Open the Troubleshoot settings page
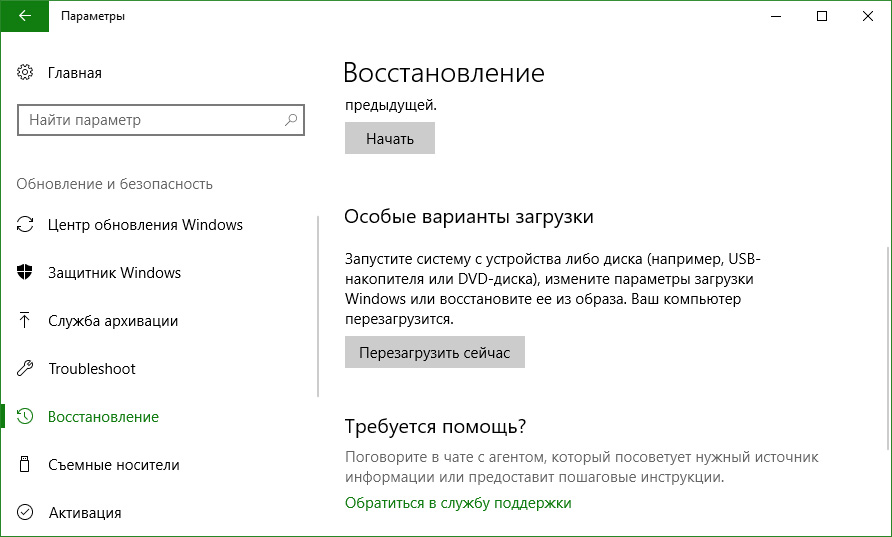 click(92, 369)
